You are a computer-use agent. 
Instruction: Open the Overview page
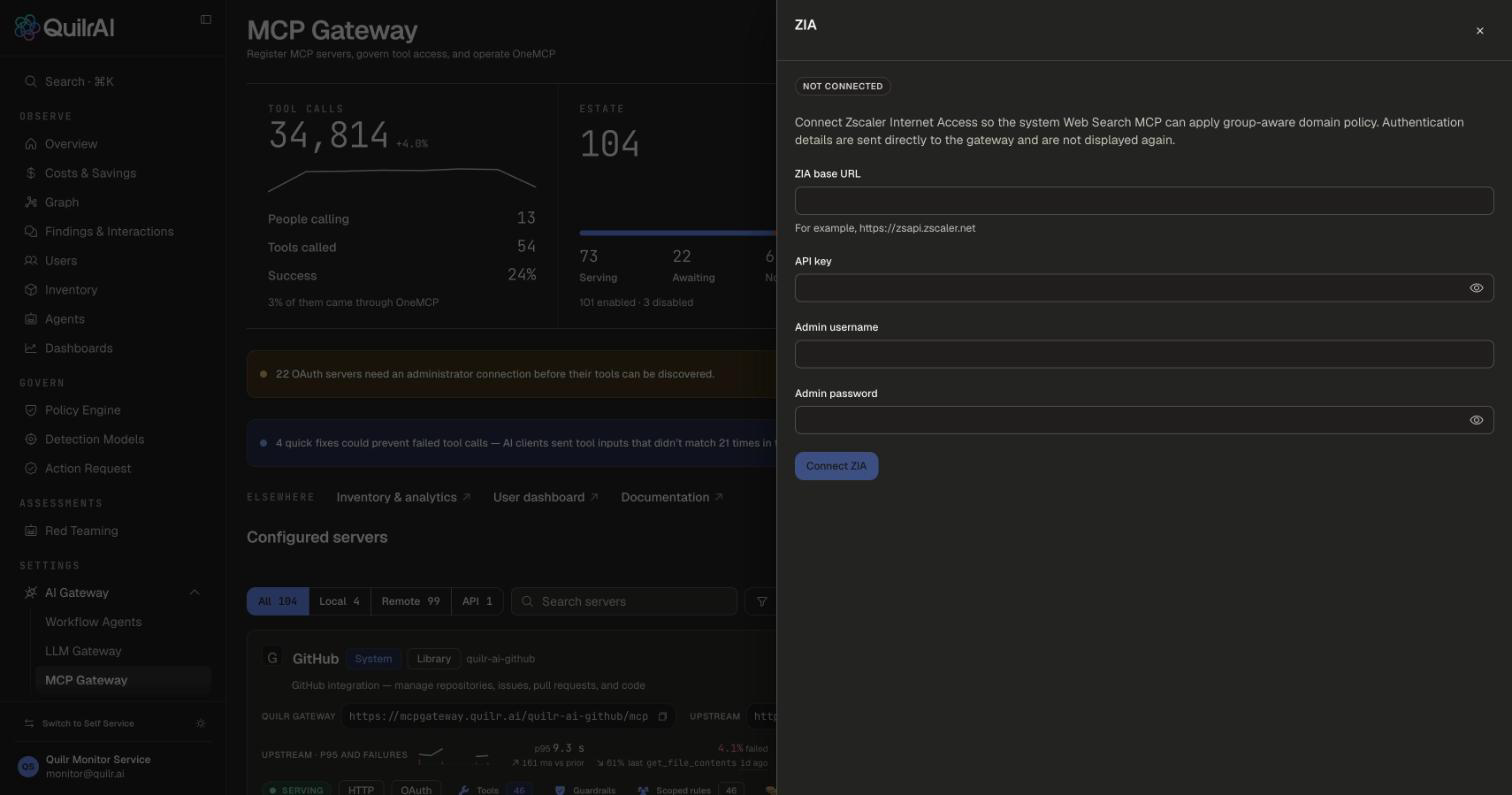click(70, 144)
